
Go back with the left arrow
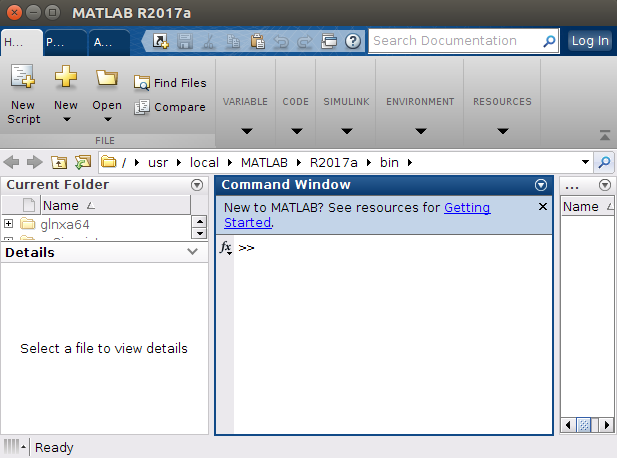click(x=11, y=162)
